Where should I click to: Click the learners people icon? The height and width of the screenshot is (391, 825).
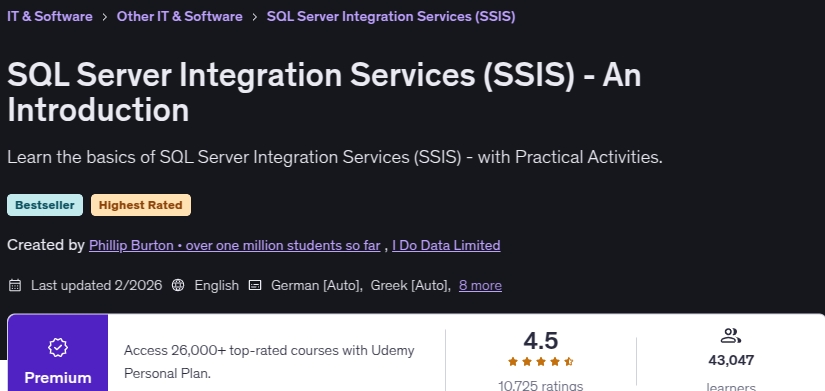point(731,336)
